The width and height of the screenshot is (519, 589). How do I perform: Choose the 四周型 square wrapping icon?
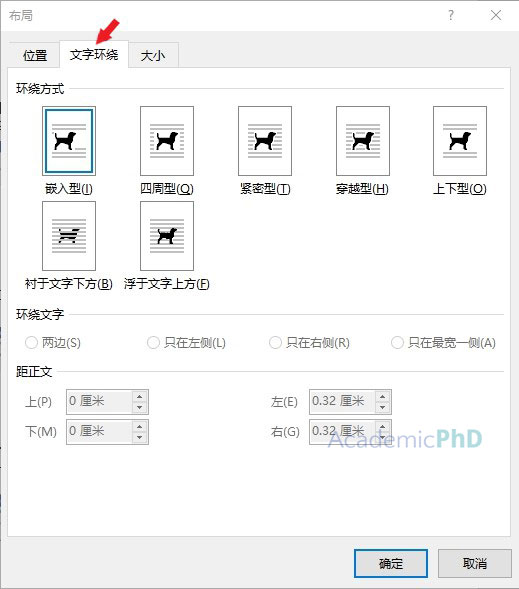click(167, 141)
